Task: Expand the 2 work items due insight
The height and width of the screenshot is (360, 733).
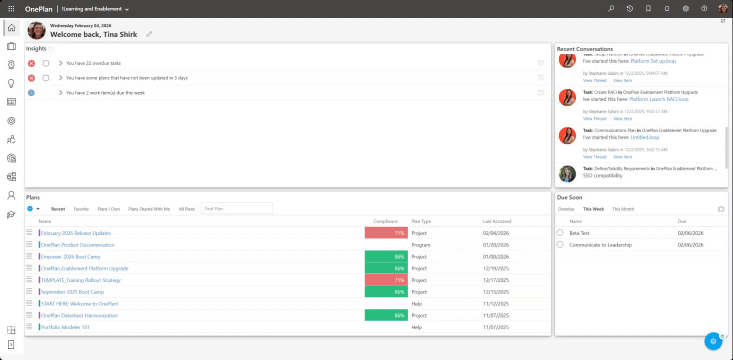Action: pos(60,93)
